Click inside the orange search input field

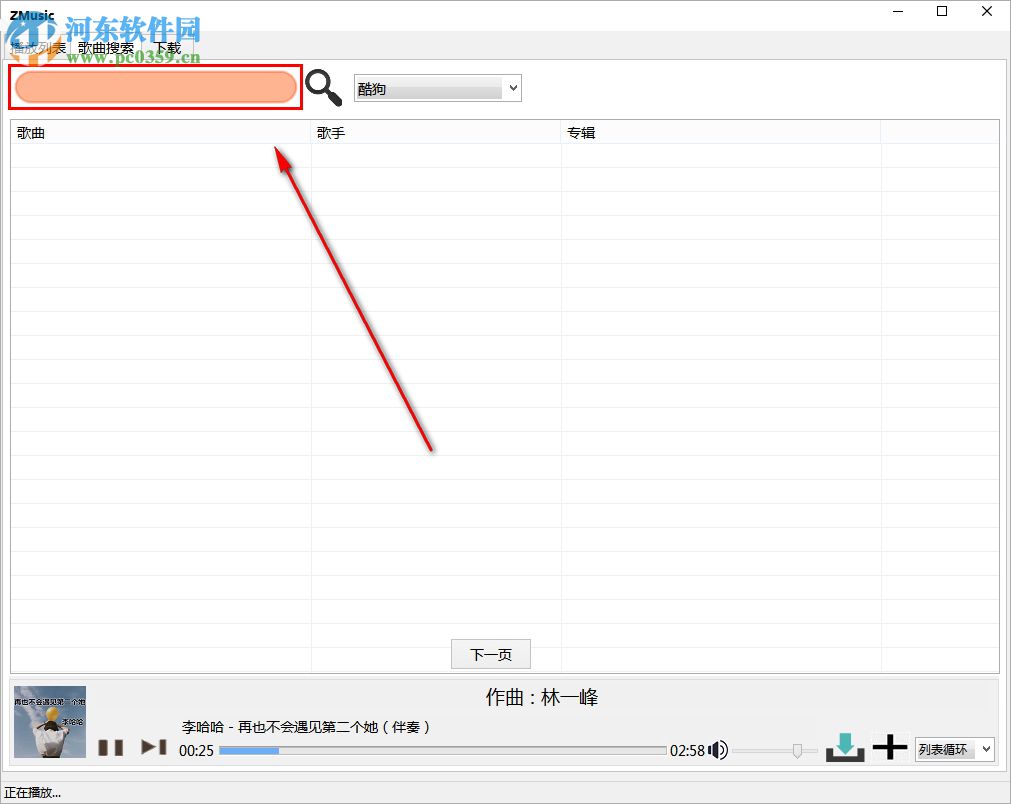pyautogui.click(x=155, y=87)
